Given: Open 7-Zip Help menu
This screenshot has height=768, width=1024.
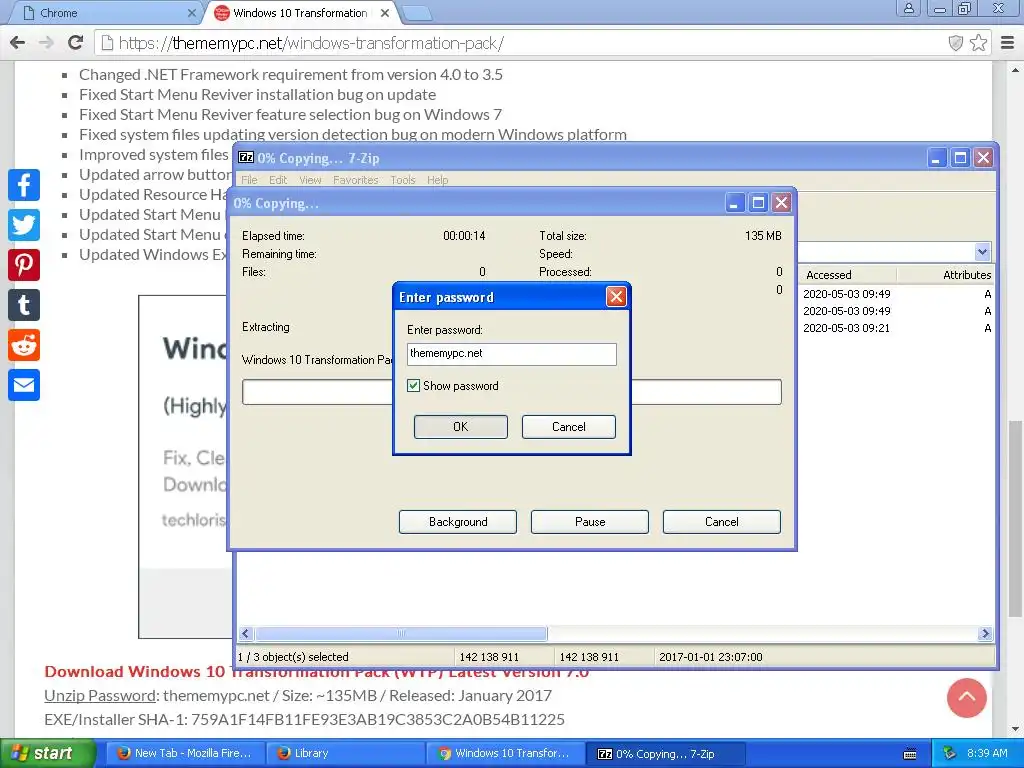Looking at the screenshot, I should 438,180.
